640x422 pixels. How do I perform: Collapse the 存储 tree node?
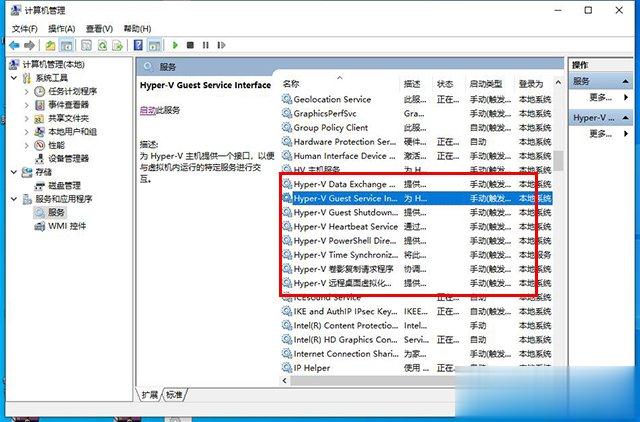point(14,172)
